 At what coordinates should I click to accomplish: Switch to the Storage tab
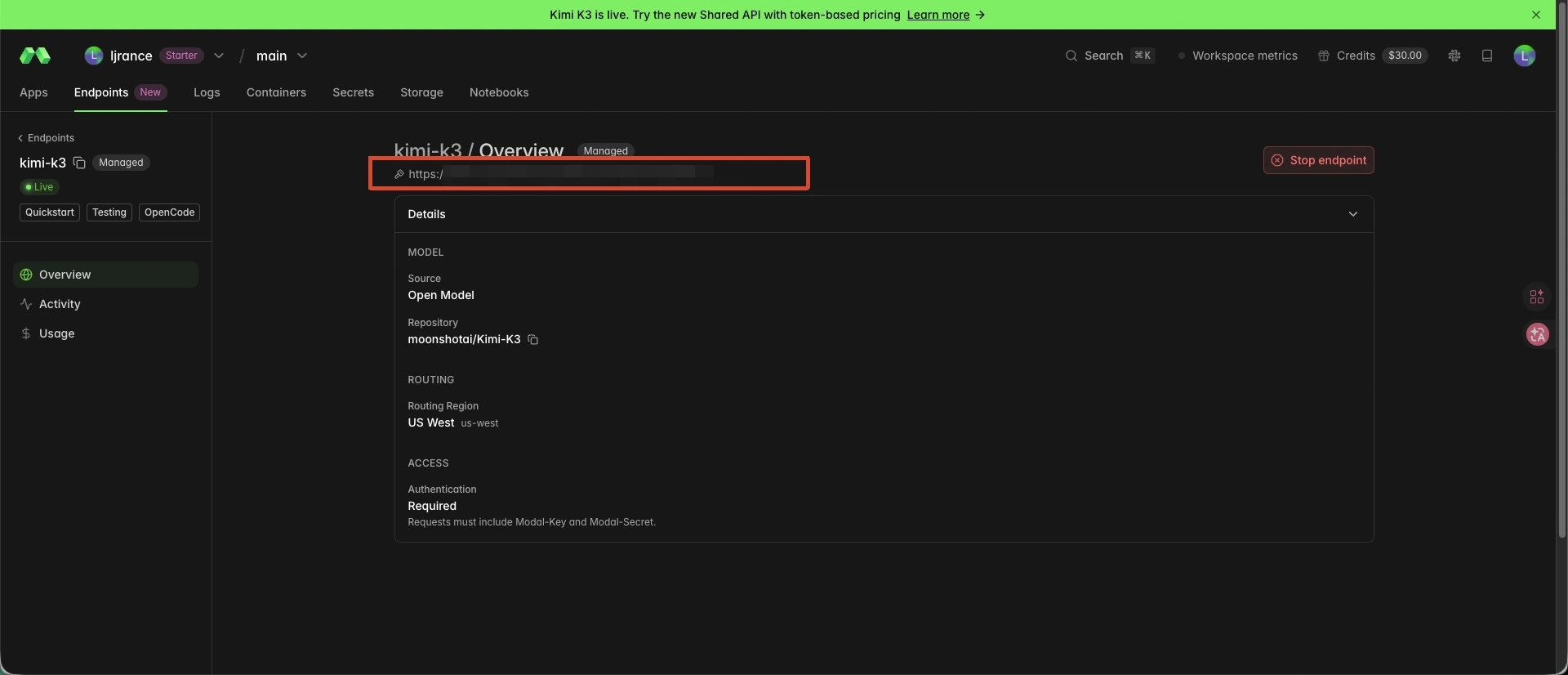point(421,92)
